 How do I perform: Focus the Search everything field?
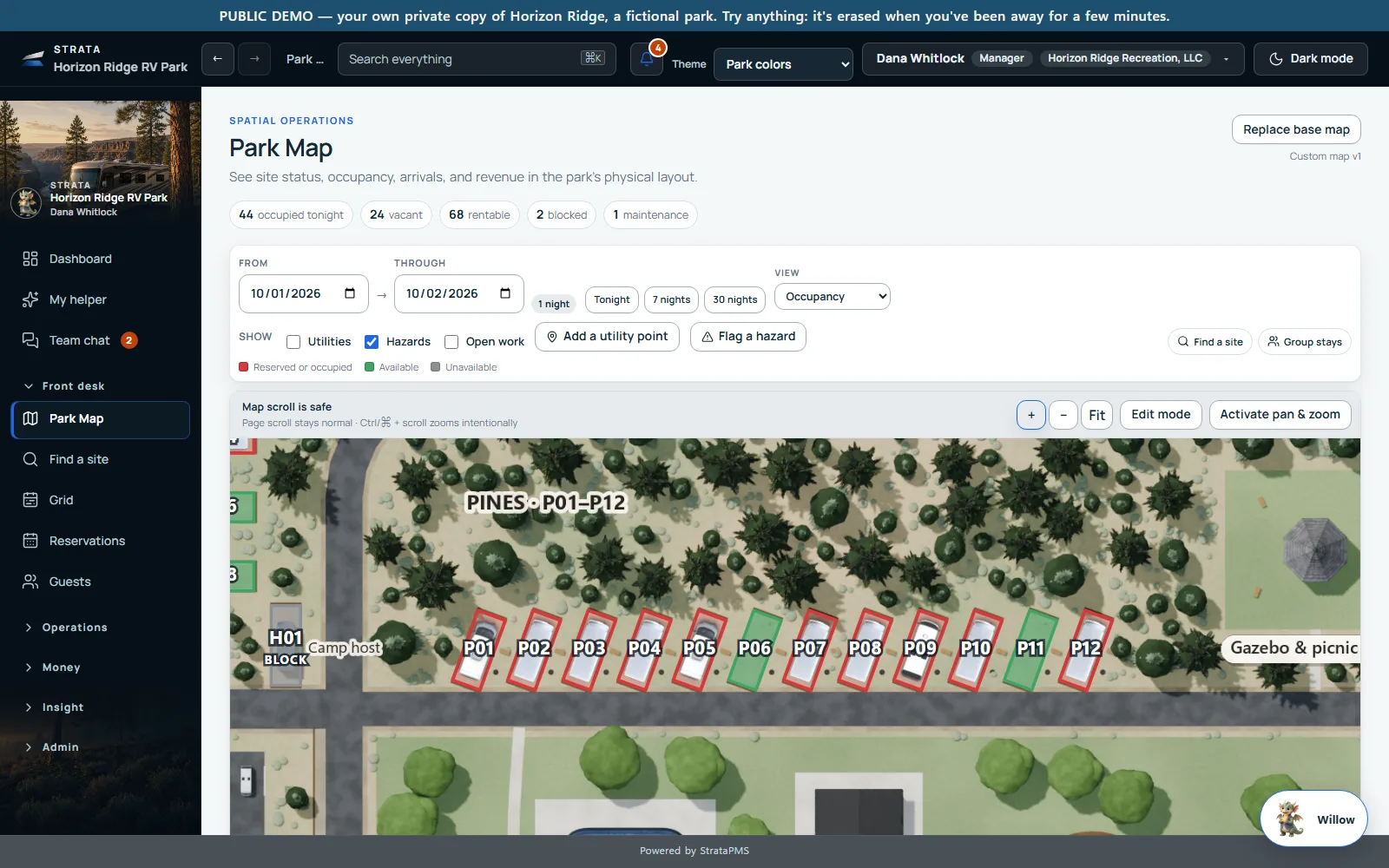[477, 59]
